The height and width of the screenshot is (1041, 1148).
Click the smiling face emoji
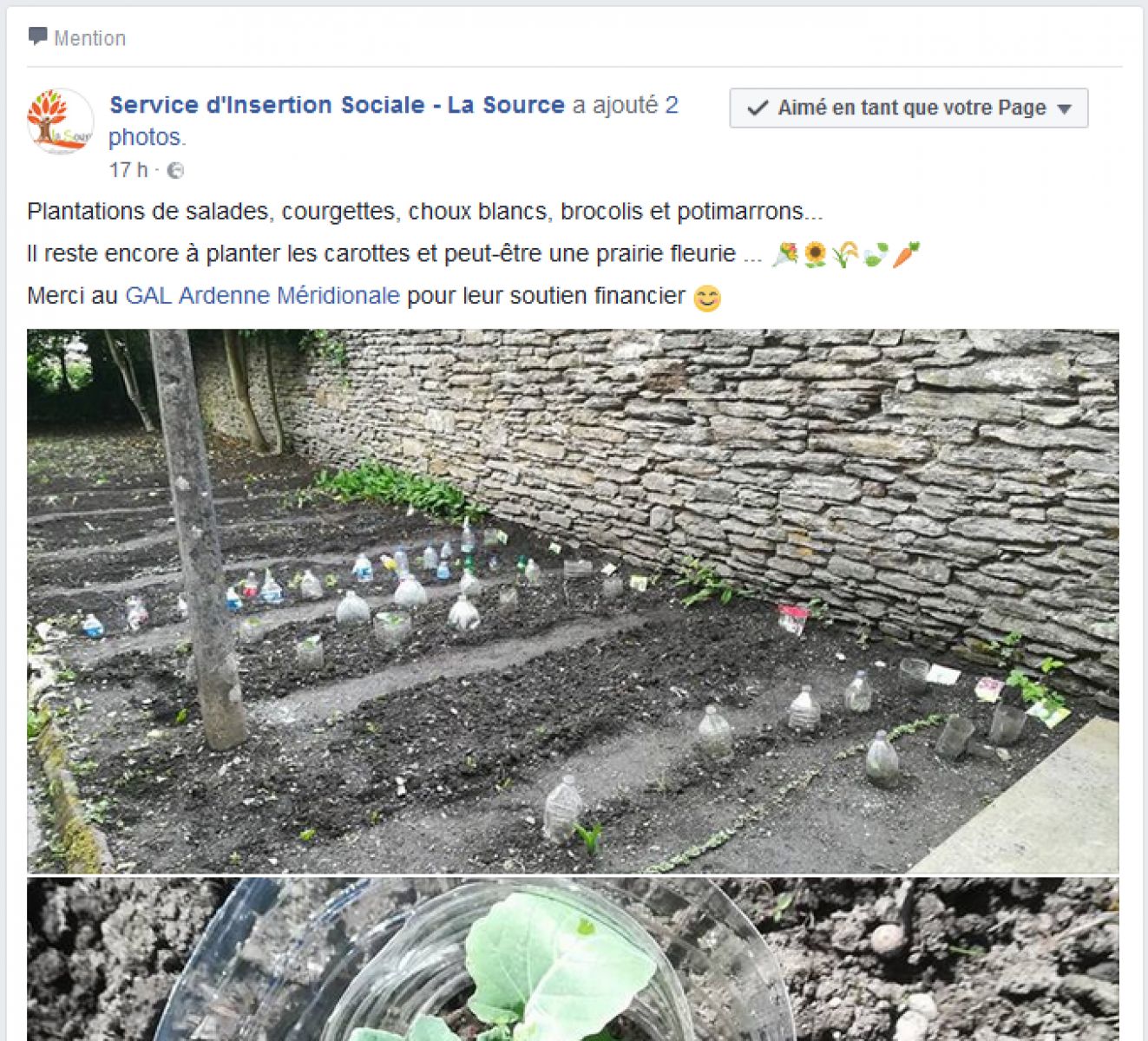point(707,298)
